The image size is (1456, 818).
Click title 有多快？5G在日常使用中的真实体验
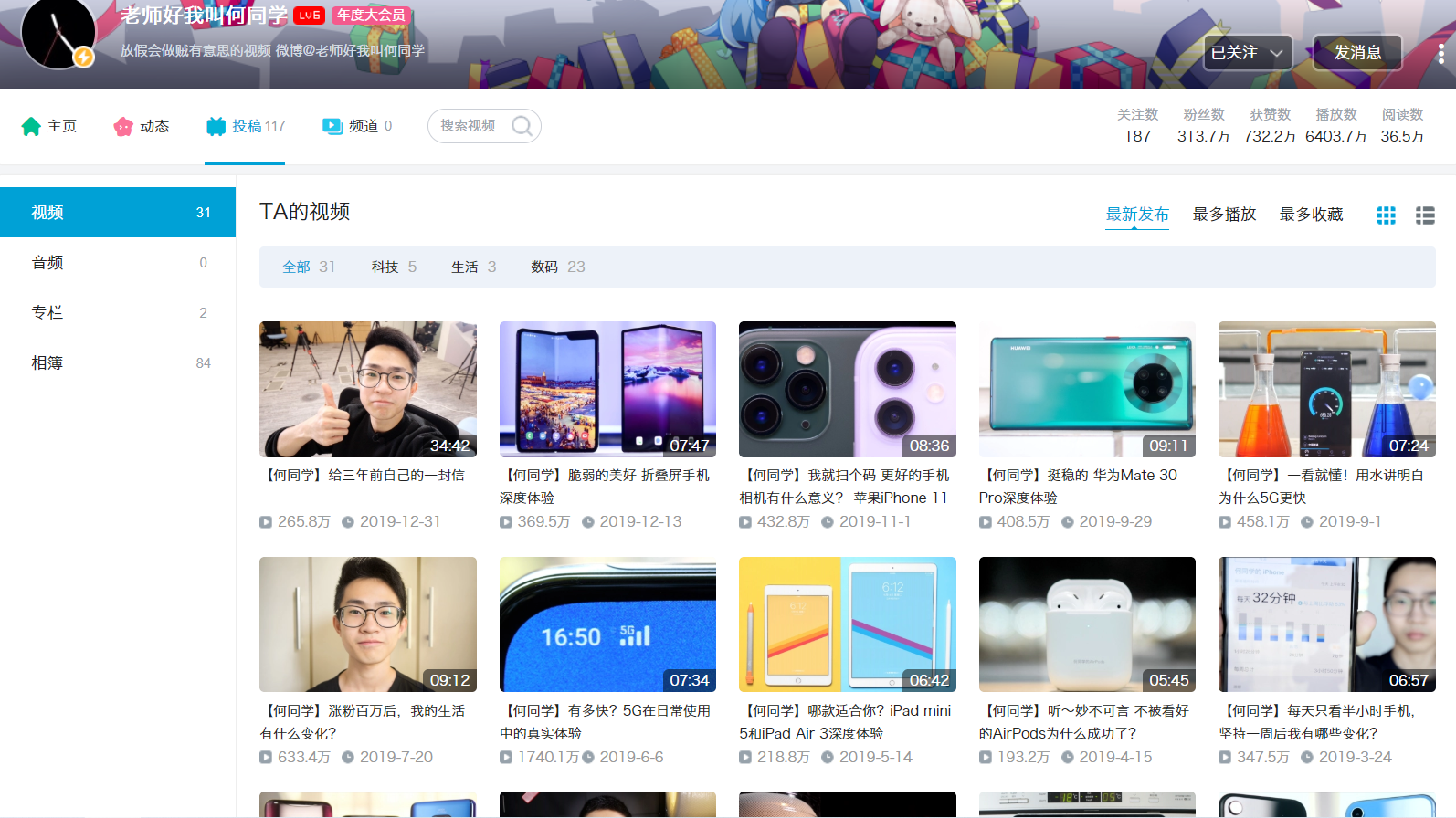coord(606,722)
